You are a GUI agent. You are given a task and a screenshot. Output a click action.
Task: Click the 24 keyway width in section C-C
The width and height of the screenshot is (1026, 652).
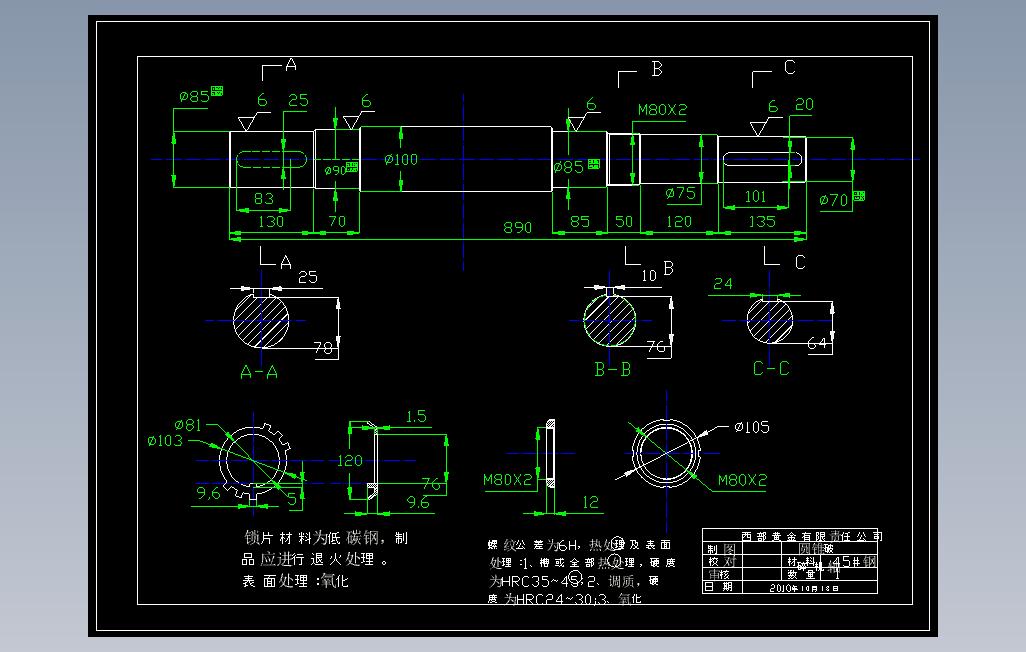click(722, 283)
